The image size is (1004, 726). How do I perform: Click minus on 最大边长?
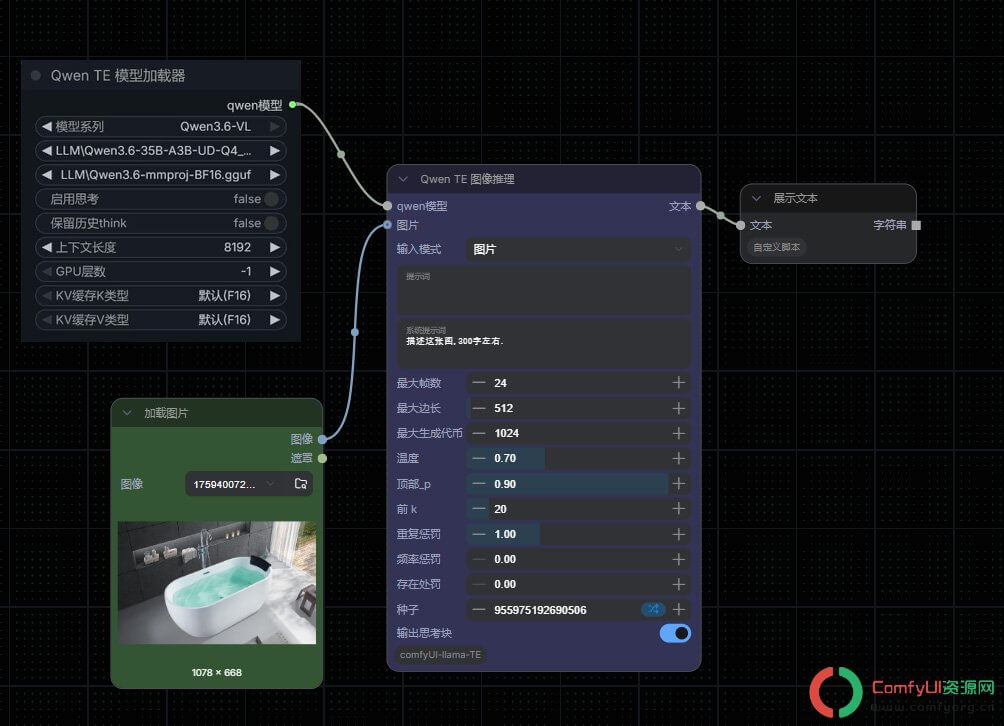click(478, 408)
